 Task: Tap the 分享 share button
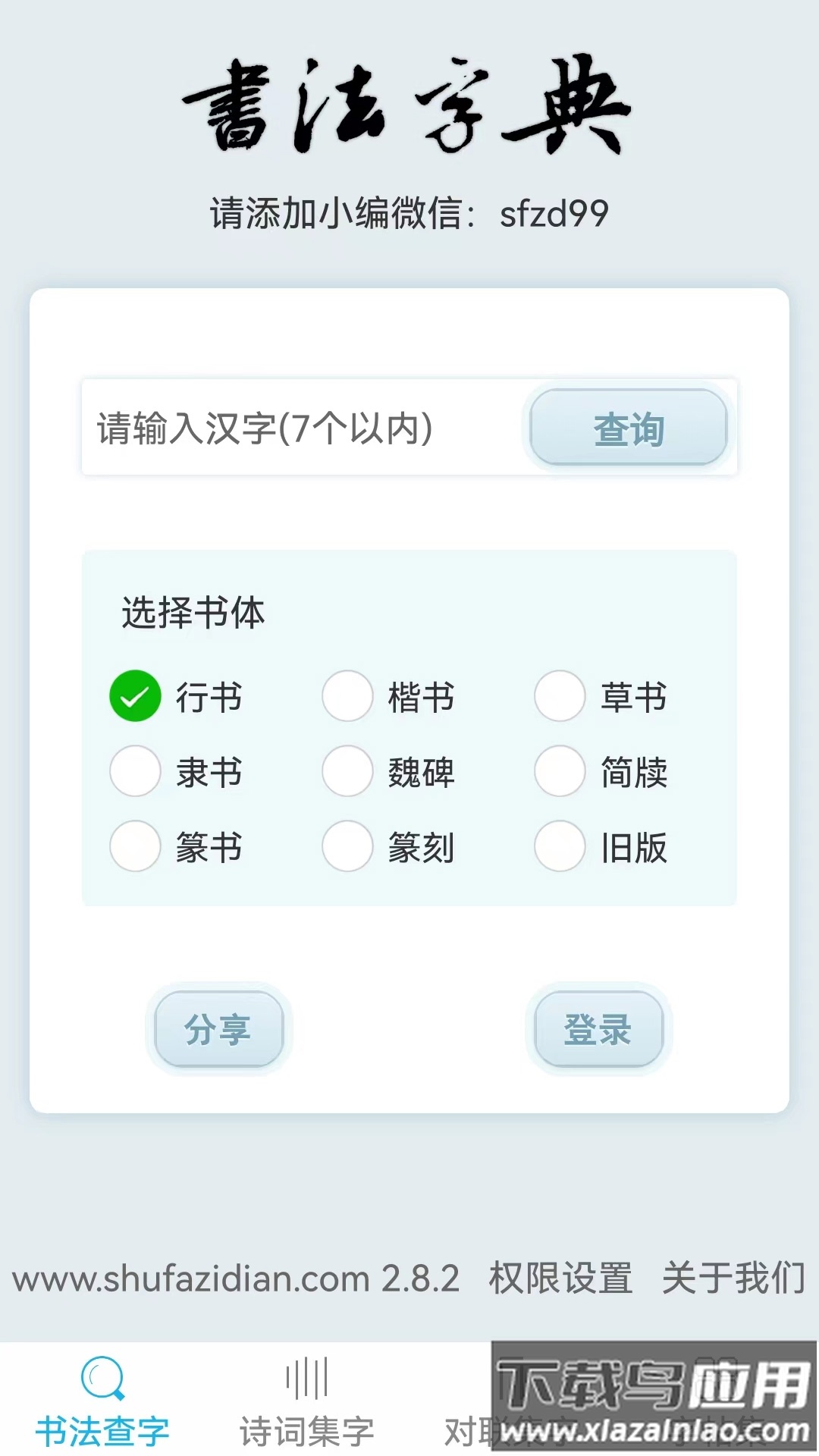pos(219,1029)
